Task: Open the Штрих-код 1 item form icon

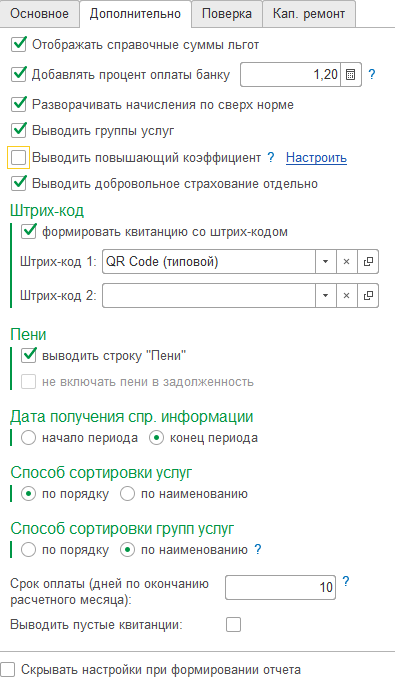Action: 368,262
